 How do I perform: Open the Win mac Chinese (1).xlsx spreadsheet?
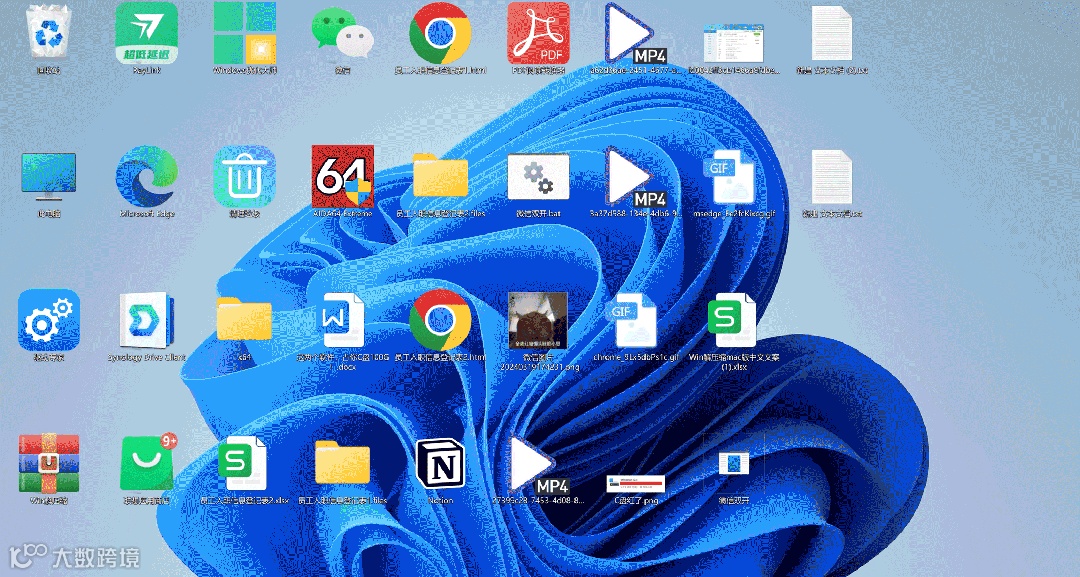tap(734, 320)
